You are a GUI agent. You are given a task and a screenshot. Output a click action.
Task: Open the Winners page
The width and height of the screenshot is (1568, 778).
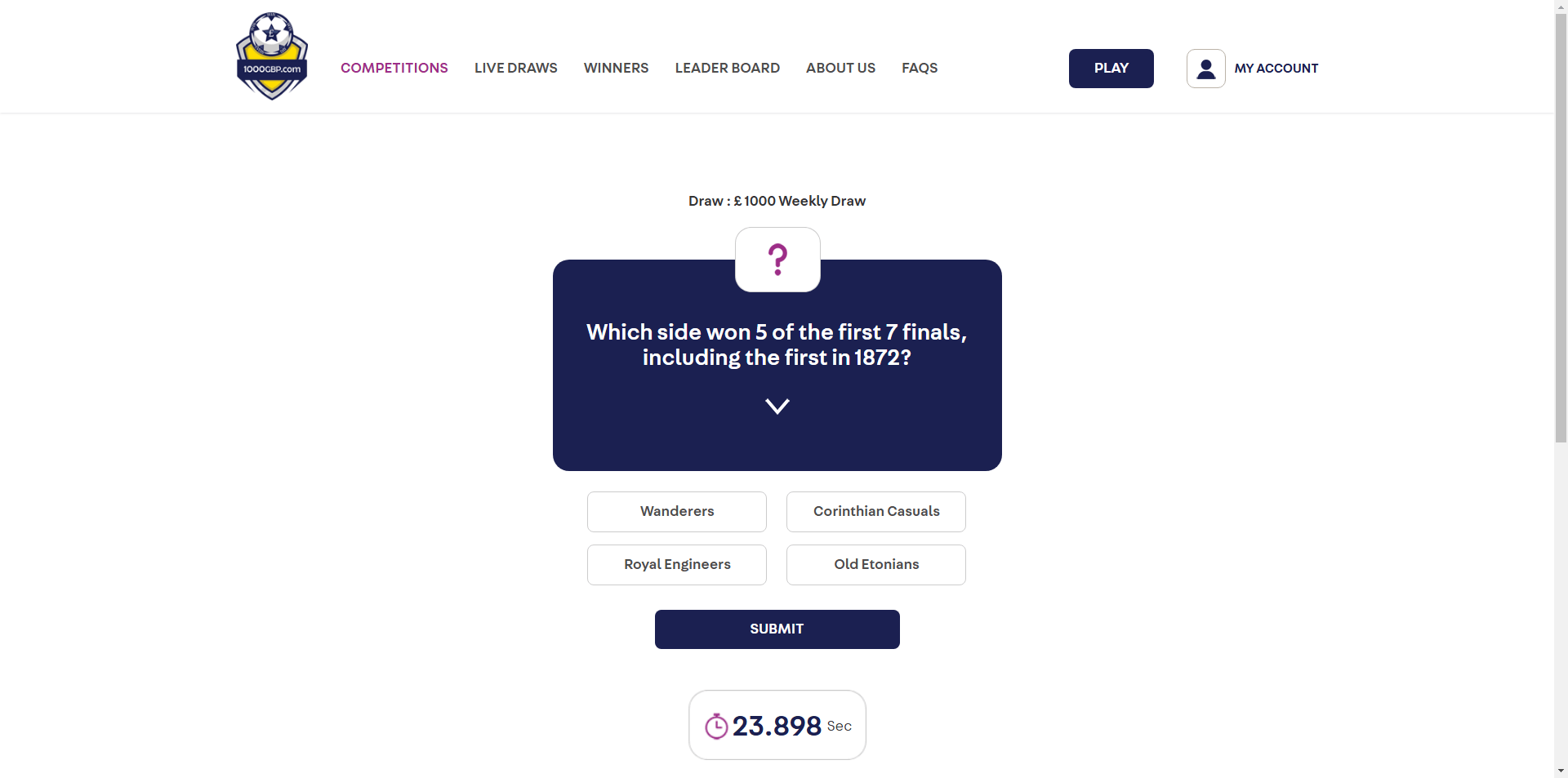616,69
